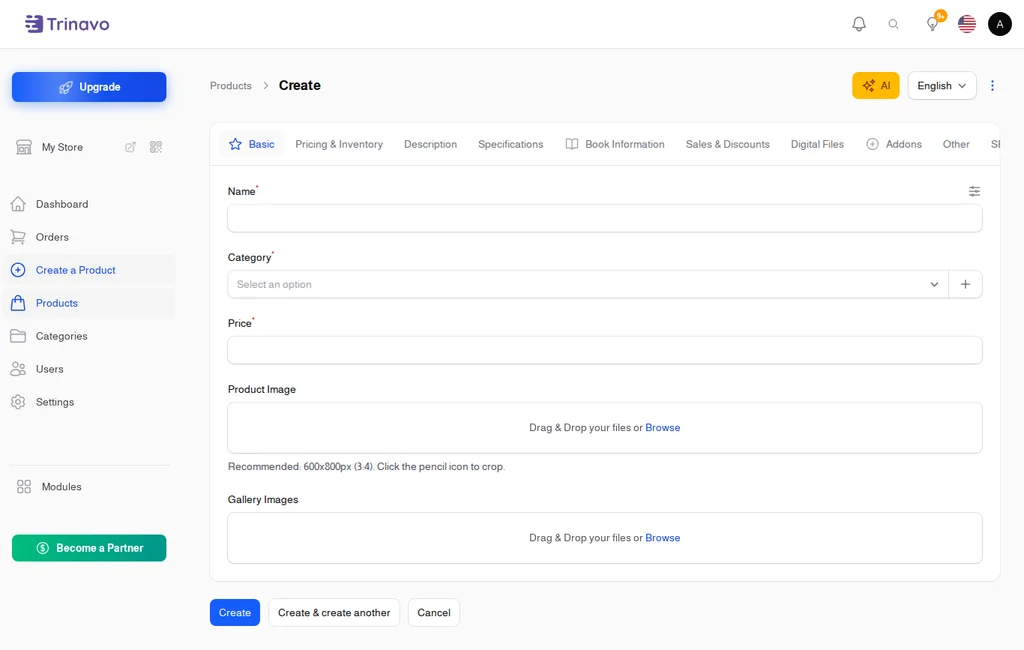Focus the Price input field
1024x650 pixels.
click(x=605, y=350)
